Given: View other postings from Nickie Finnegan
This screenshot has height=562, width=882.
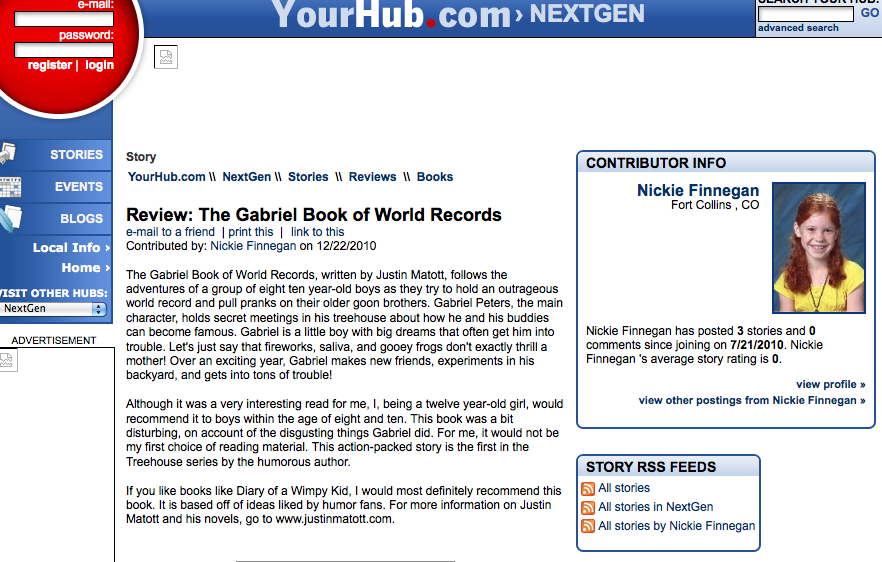Looking at the screenshot, I should 752,400.
